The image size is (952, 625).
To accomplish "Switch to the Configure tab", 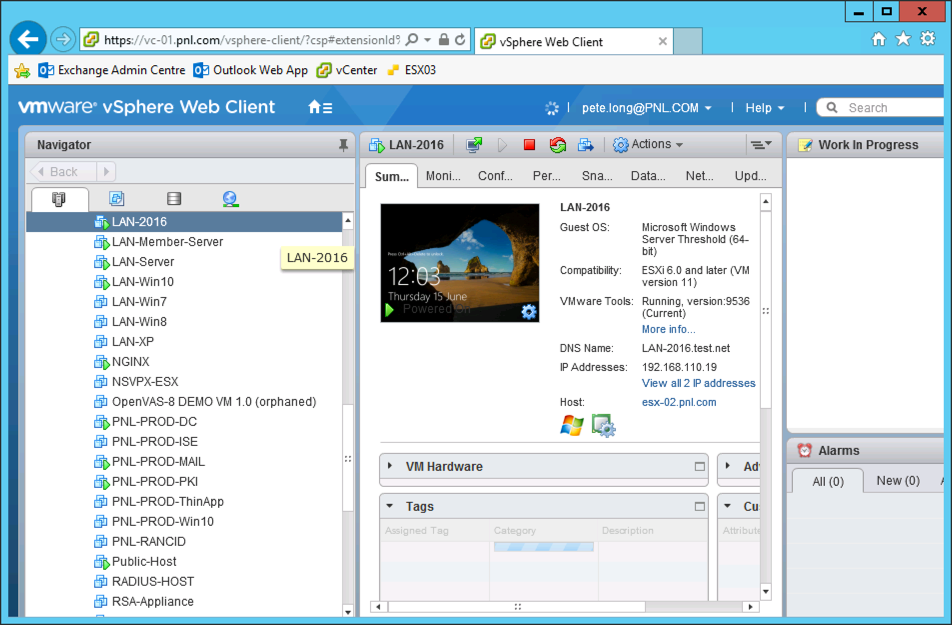I will (x=495, y=176).
